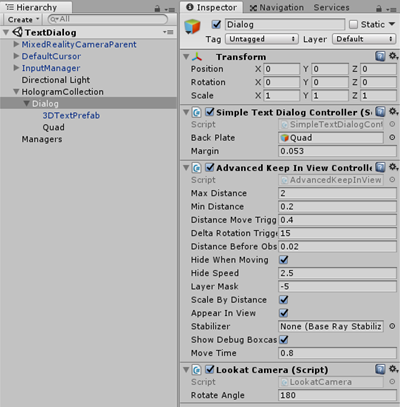
Task: Open the Static dropdown arrow
Action: (392, 24)
